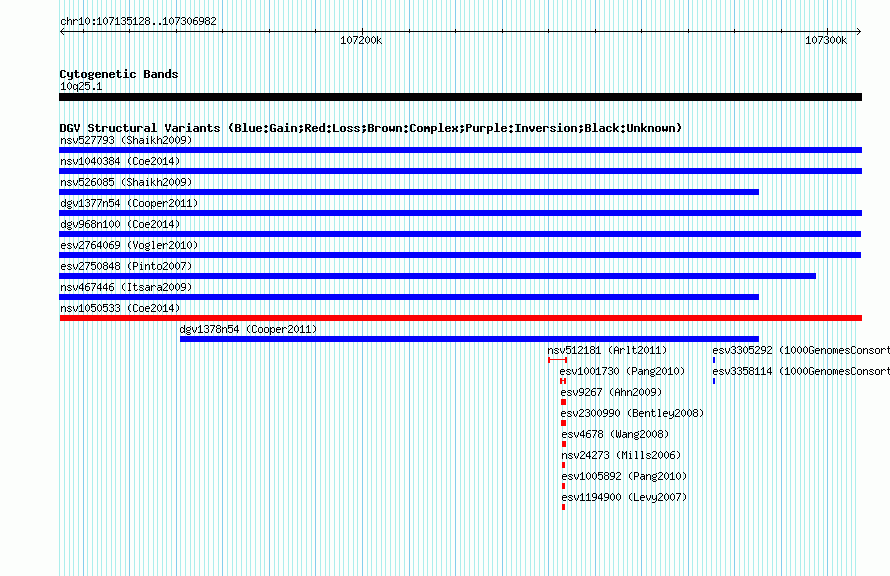This screenshot has width=890, height=576.
Task: Click the 10q25.1 band label
Action: 81,86
